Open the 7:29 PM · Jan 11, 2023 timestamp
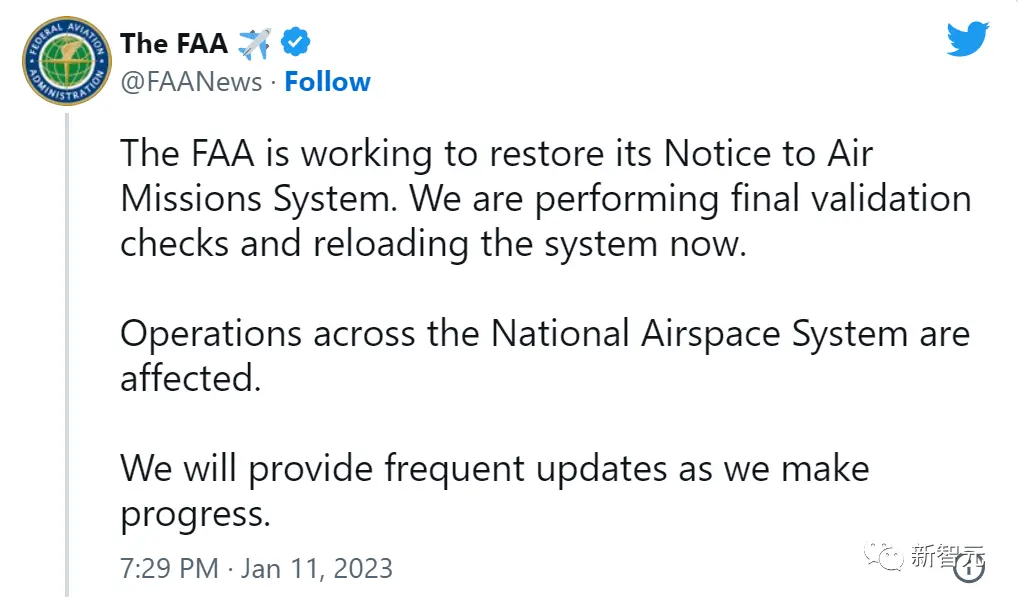This screenshot has width=1018, height=600. [x=256, y=569]
